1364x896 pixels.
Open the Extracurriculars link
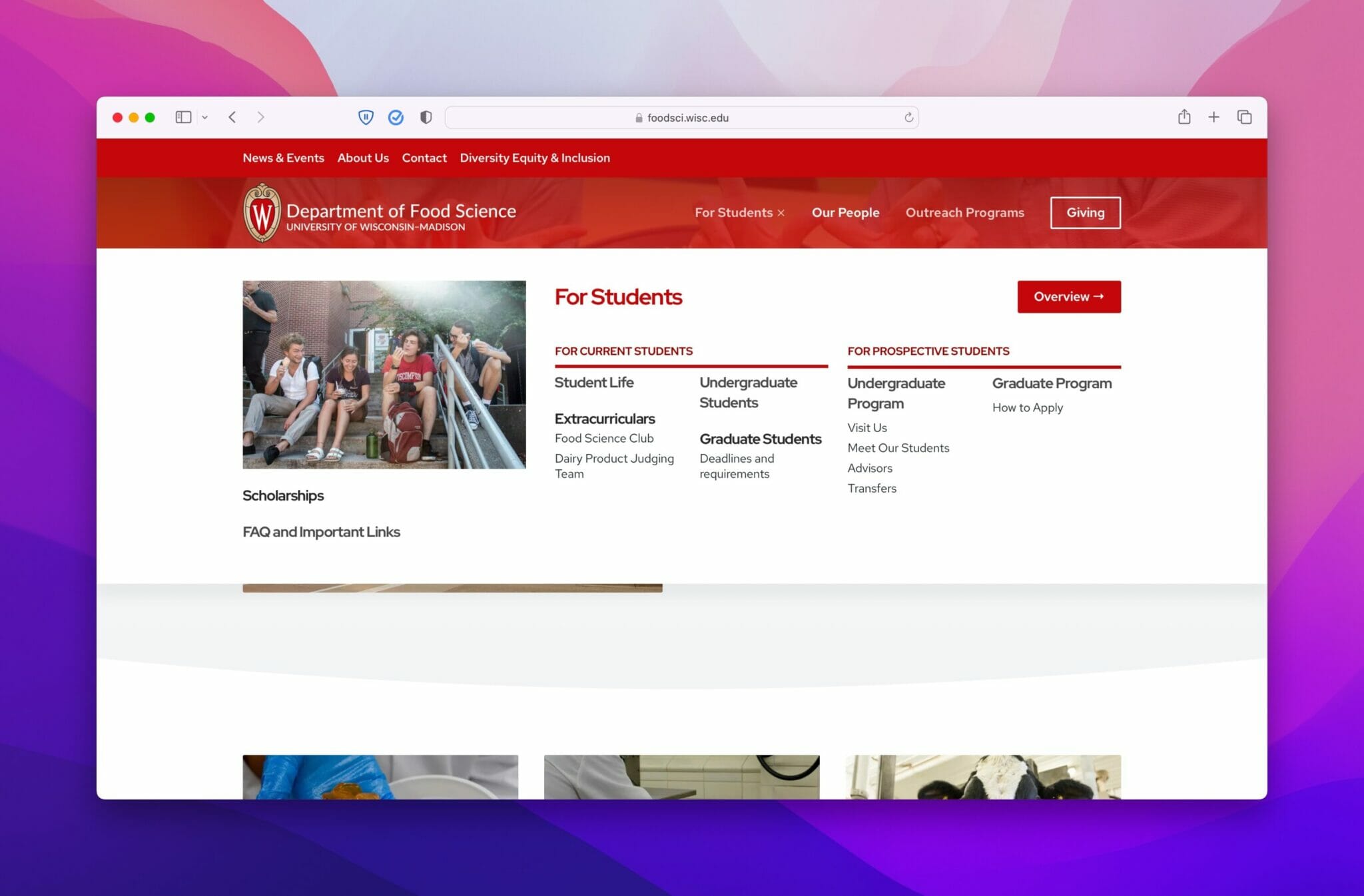[x=605, y=419]
